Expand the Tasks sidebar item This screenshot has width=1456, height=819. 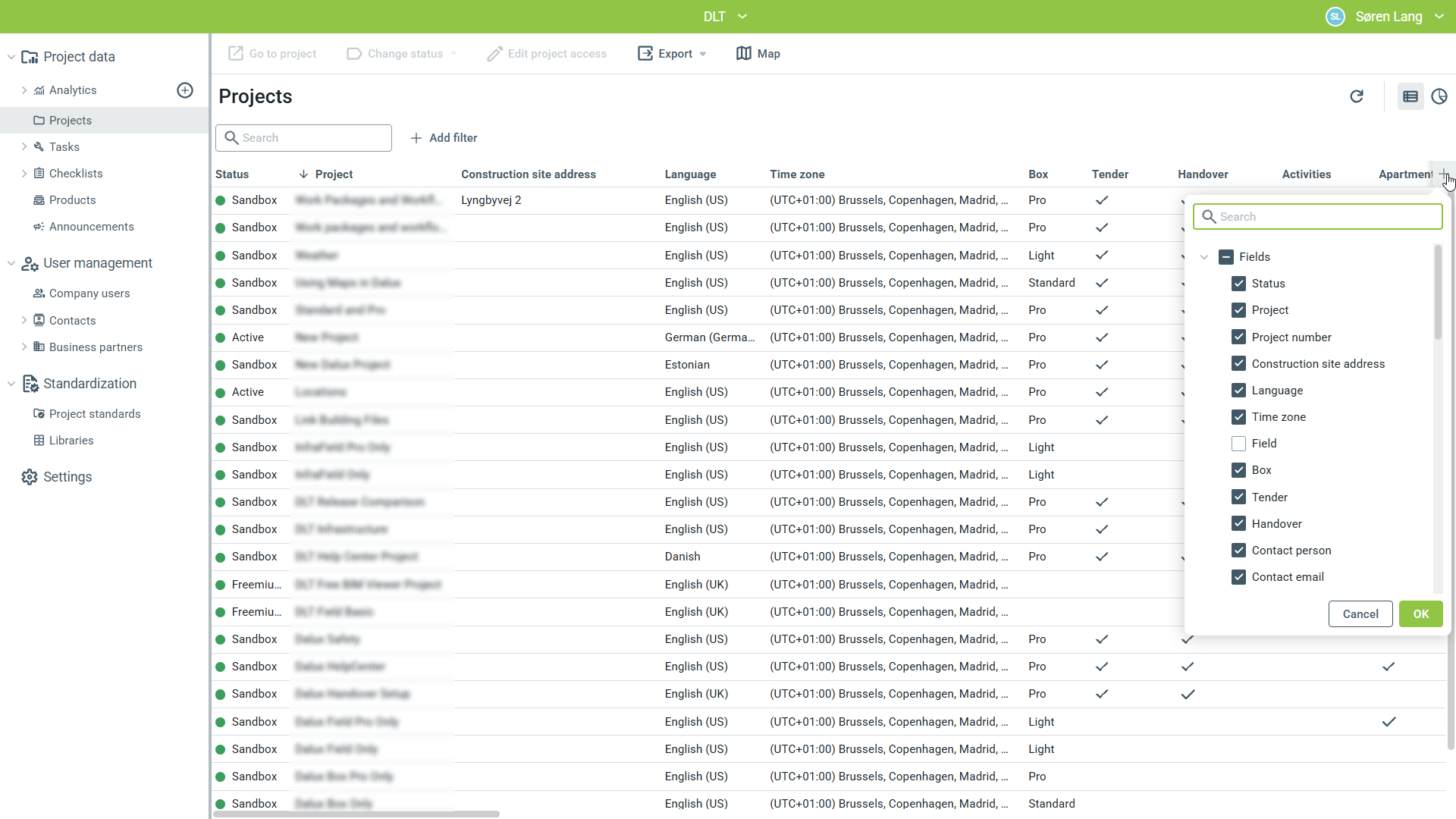(x=24, y=146)
